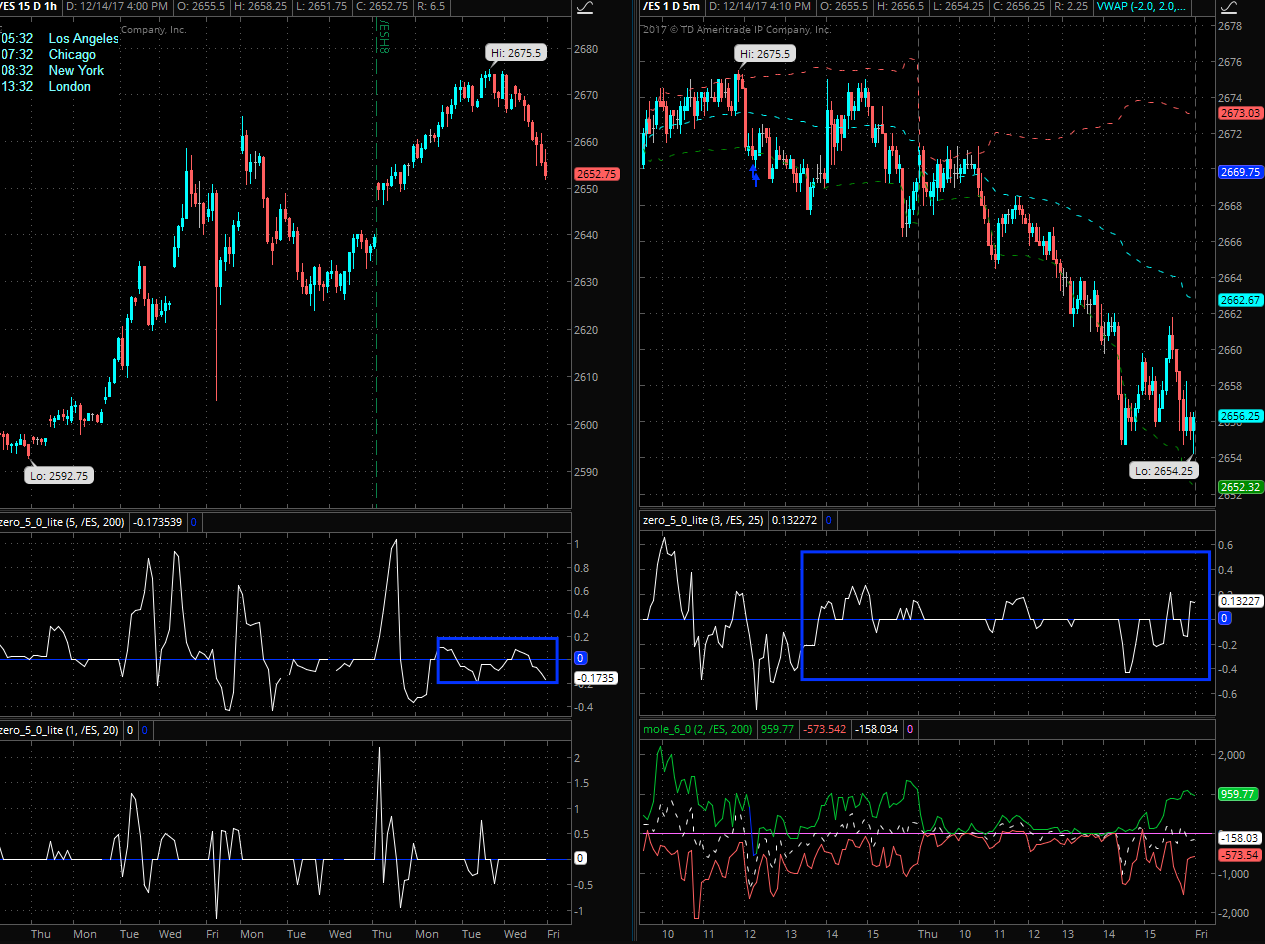Click the zero_5_0_lite (3, /ES, 25) study label
Screen dimensions: 1265x944
701,521
